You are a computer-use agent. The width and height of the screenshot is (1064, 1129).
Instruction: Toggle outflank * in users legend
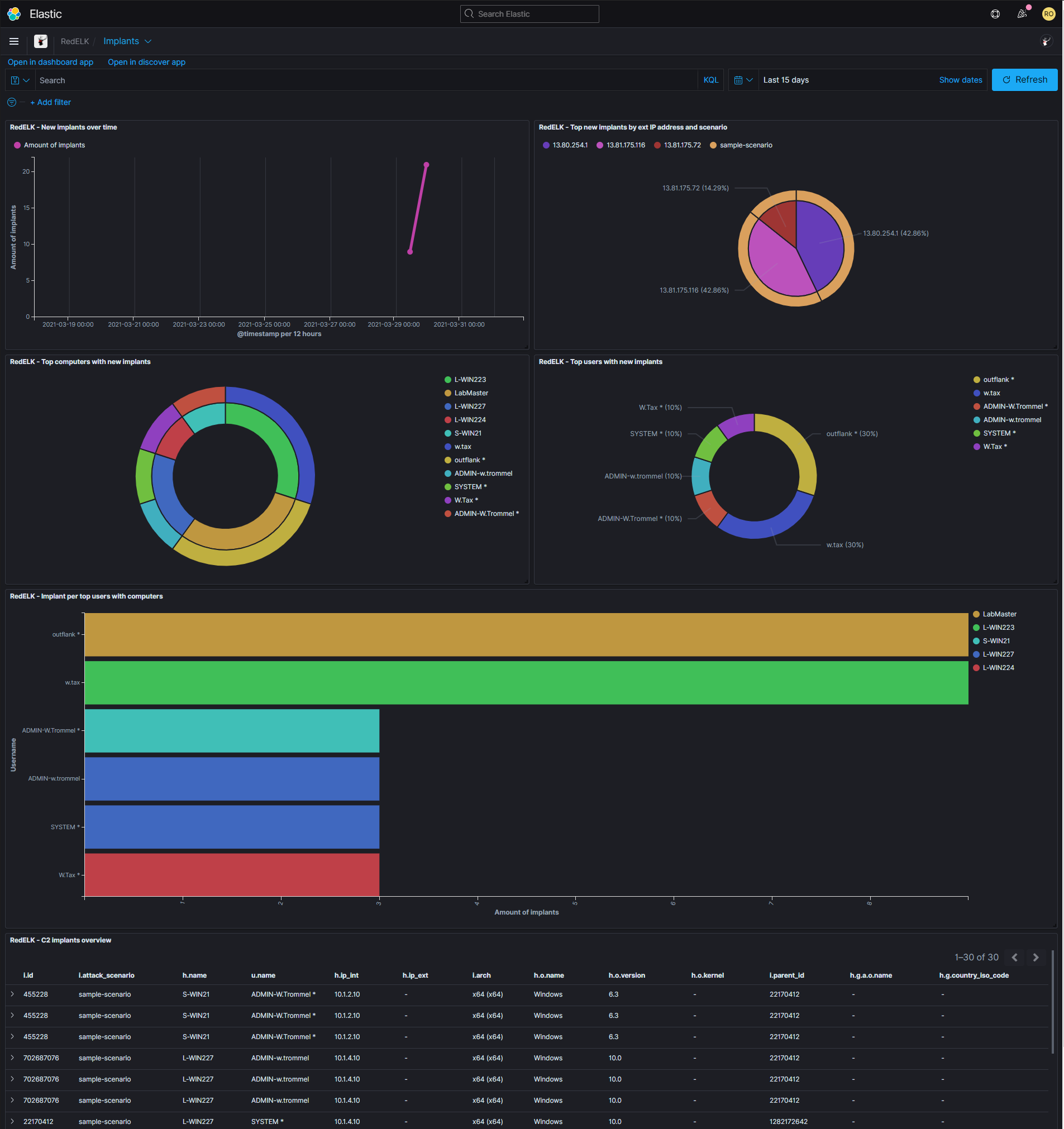[x=994, y=379]
